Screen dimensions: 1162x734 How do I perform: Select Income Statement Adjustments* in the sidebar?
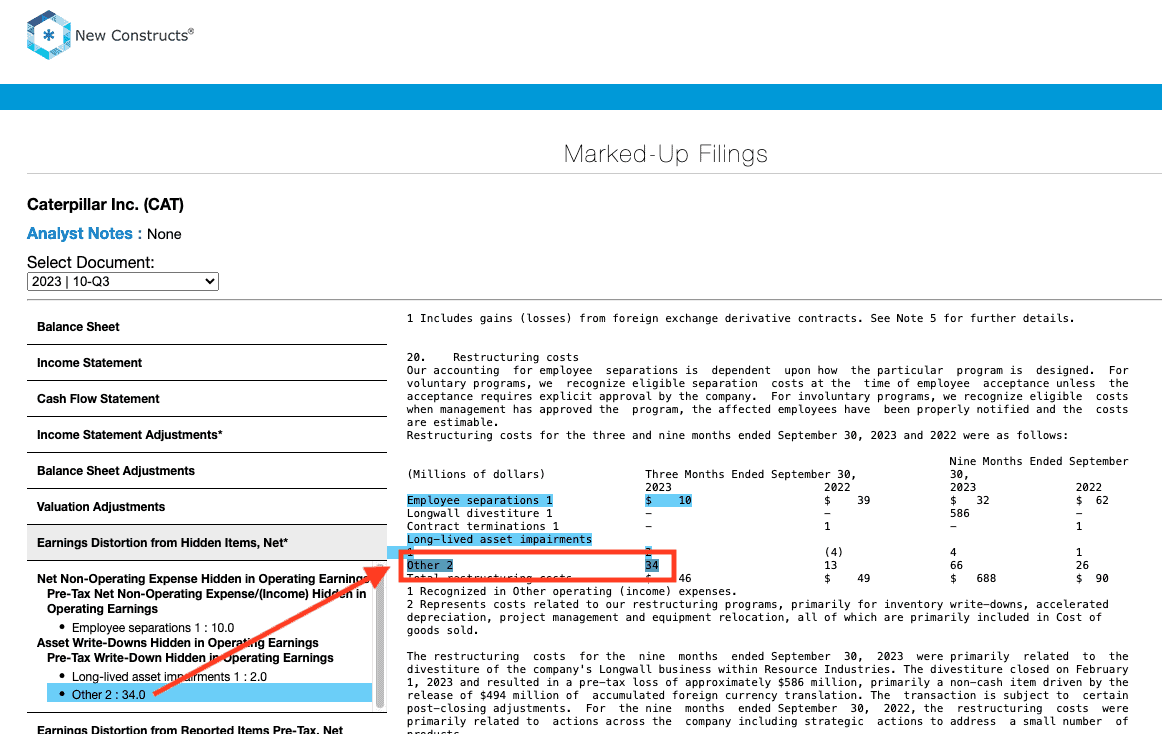click(x=207, y=435)
